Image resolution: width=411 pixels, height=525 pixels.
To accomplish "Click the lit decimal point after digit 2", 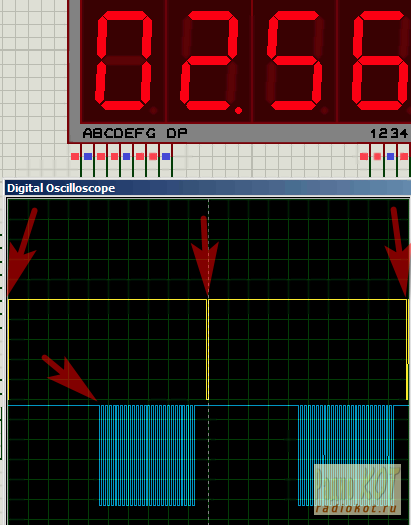I will [x=238, y=110].
